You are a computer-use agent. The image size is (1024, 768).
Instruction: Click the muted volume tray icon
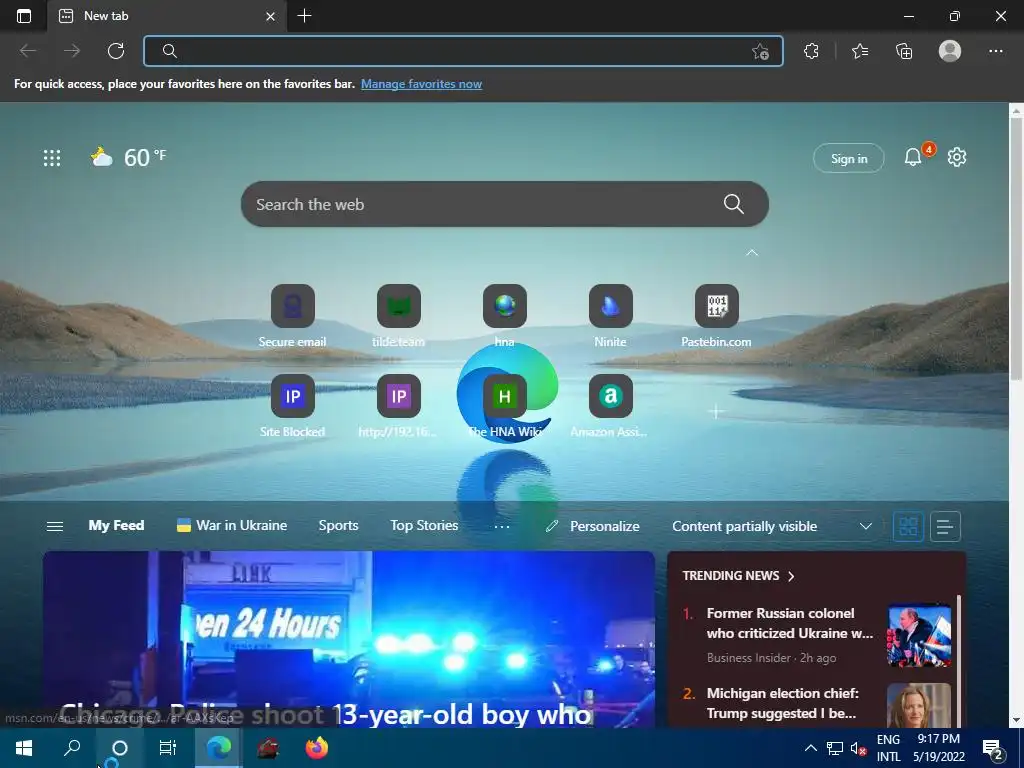pyautogui.click(x=858, y=748)
